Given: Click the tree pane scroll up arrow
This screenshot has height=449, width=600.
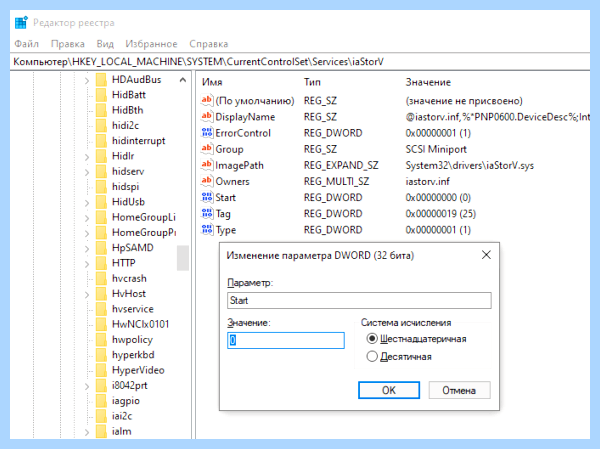Looking at the screenshot, I should pyautogui.click(x=183, y=80).
